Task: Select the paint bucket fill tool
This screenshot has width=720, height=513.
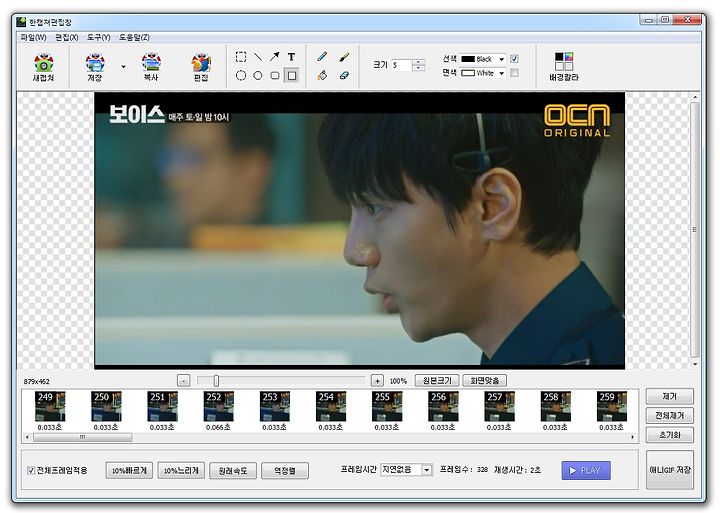Action: point(322,75)
